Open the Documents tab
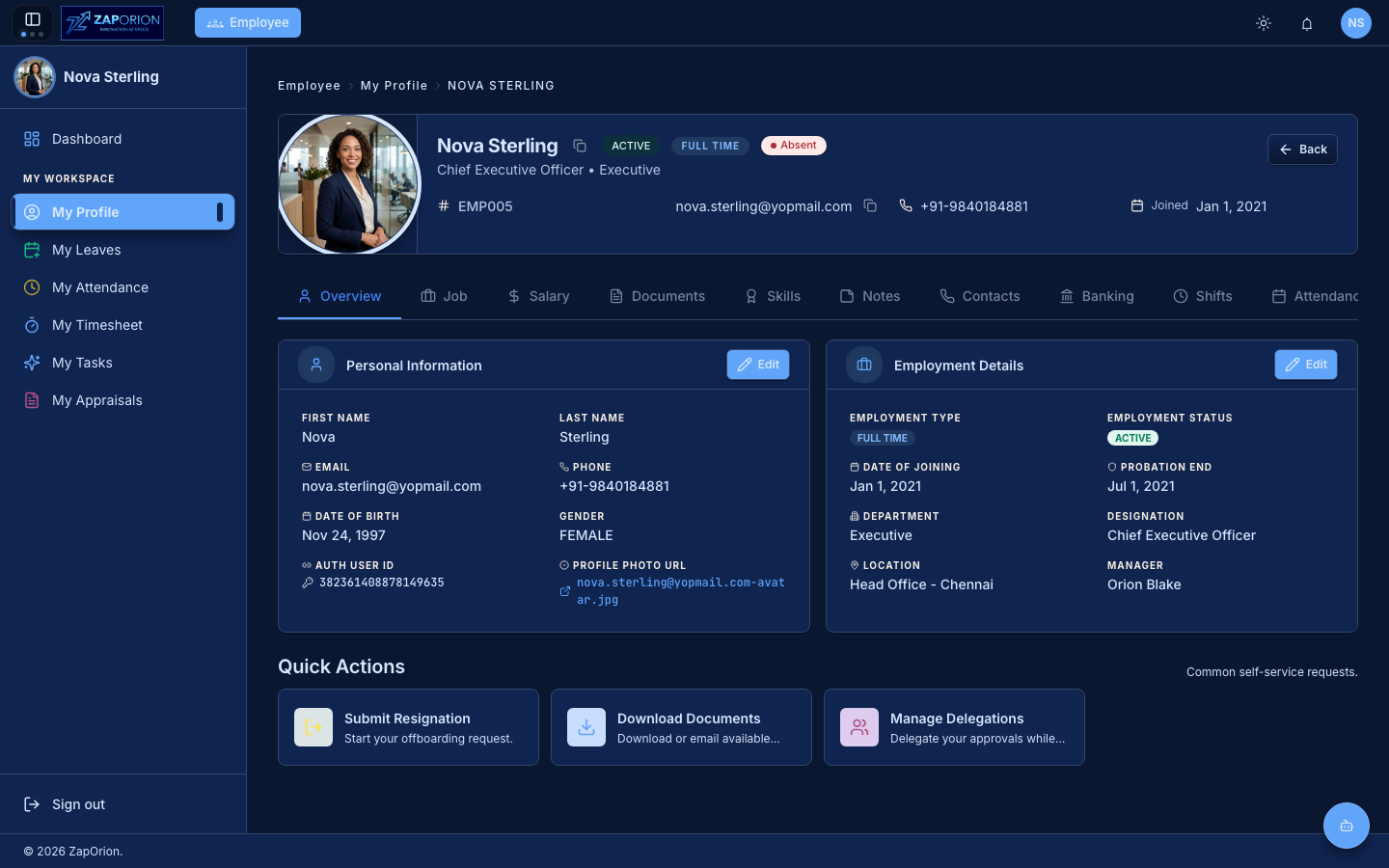The image size is (1389, 868). point(657,296)
